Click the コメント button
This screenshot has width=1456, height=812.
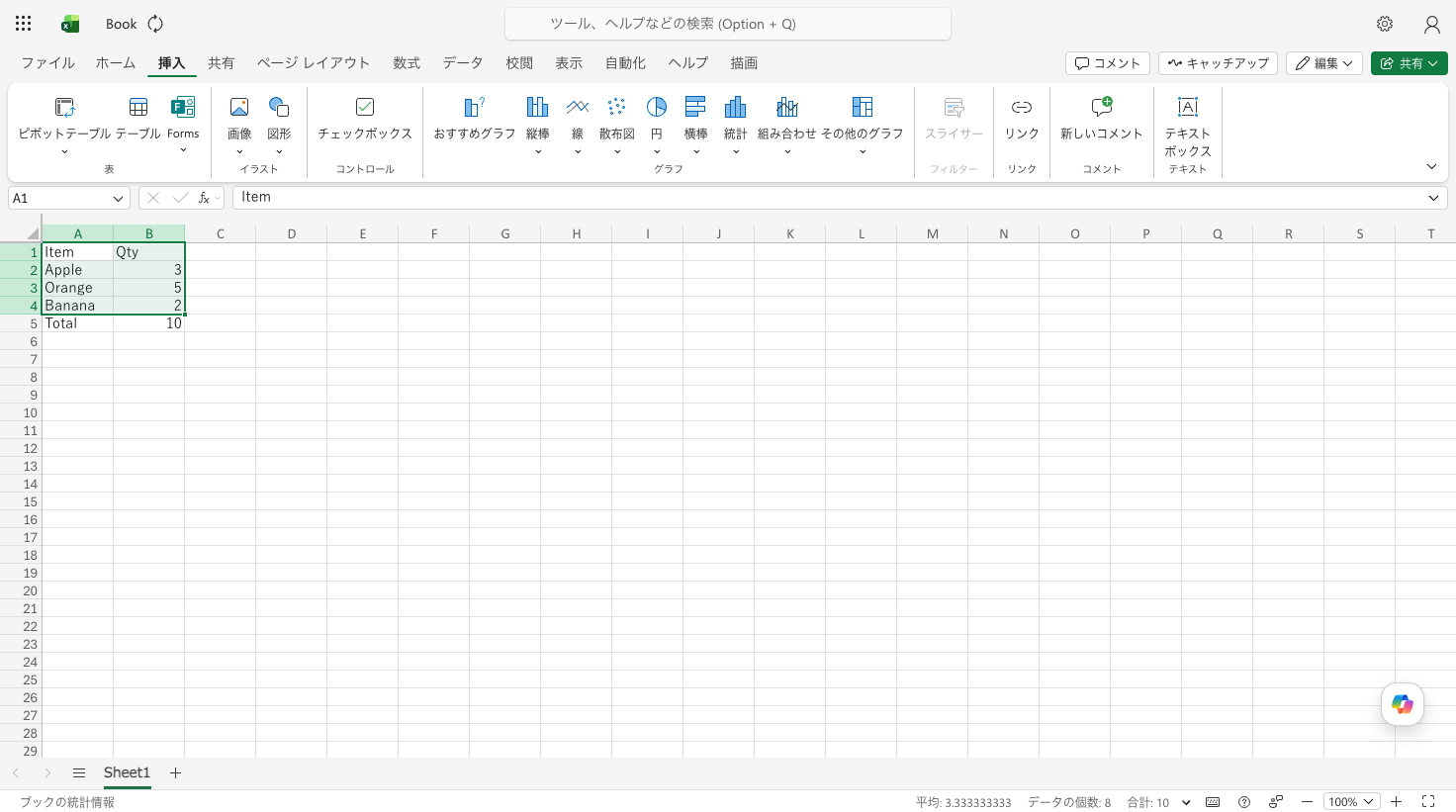pos(1108,63)
